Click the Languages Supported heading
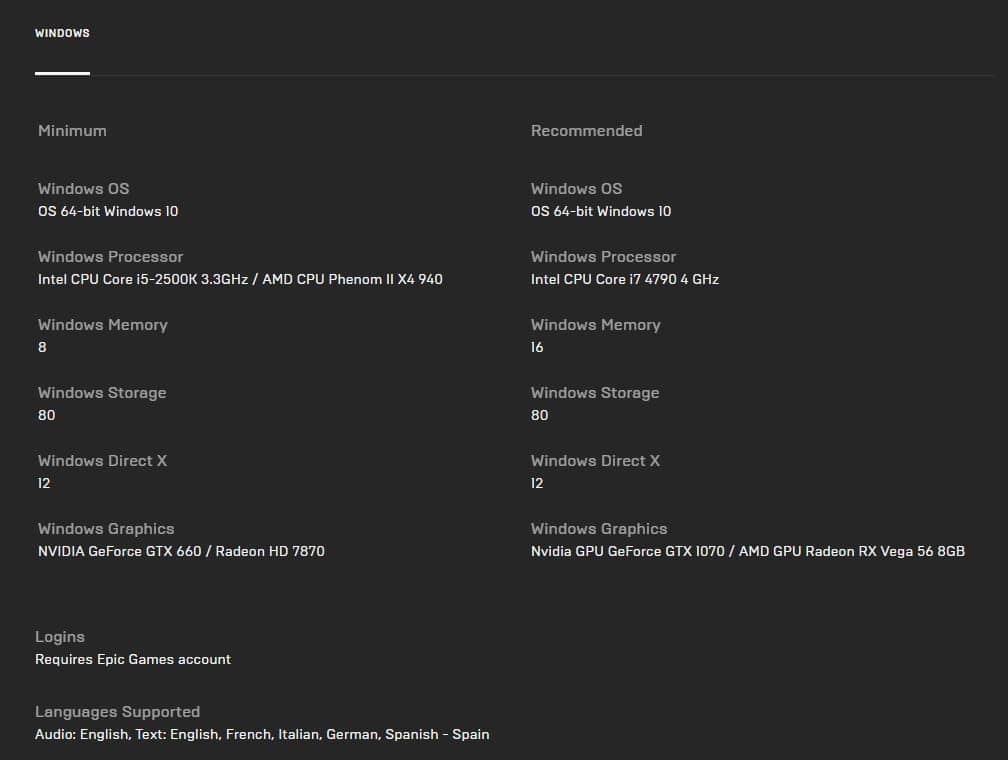 [x=117, y=712]
